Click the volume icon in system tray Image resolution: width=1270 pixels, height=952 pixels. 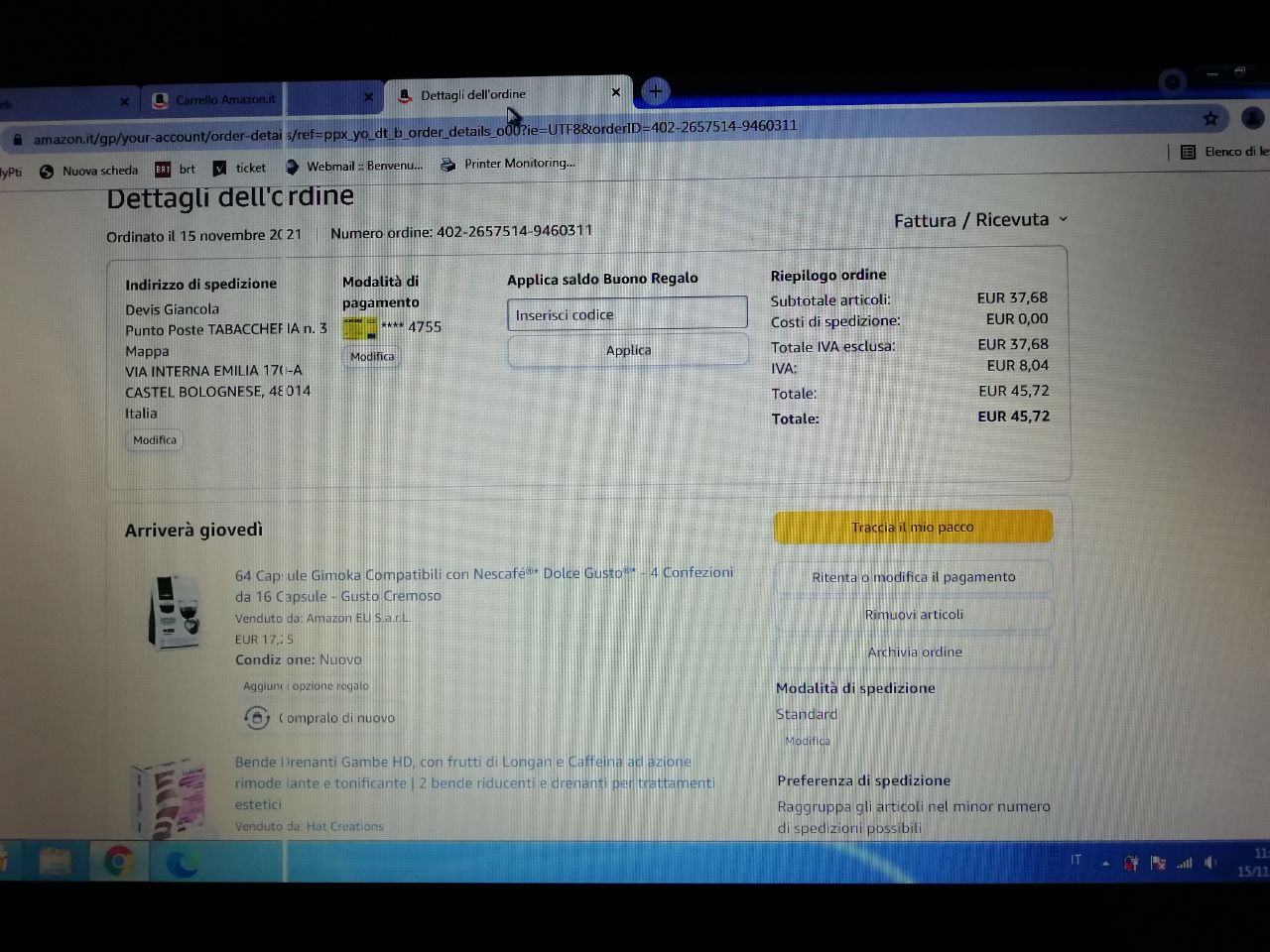[1209, 863]
